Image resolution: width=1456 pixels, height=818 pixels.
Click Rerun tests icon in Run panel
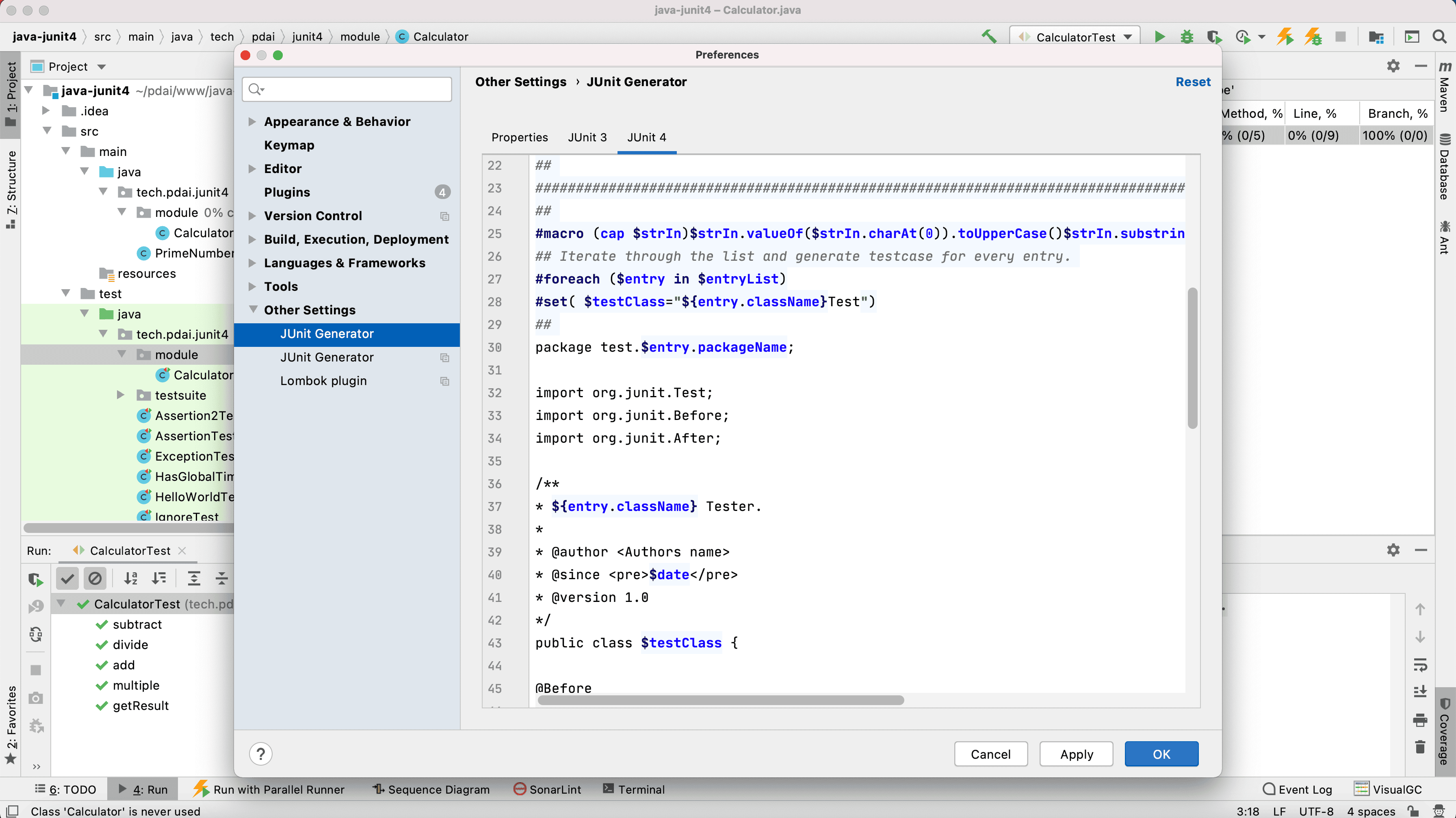35,579
